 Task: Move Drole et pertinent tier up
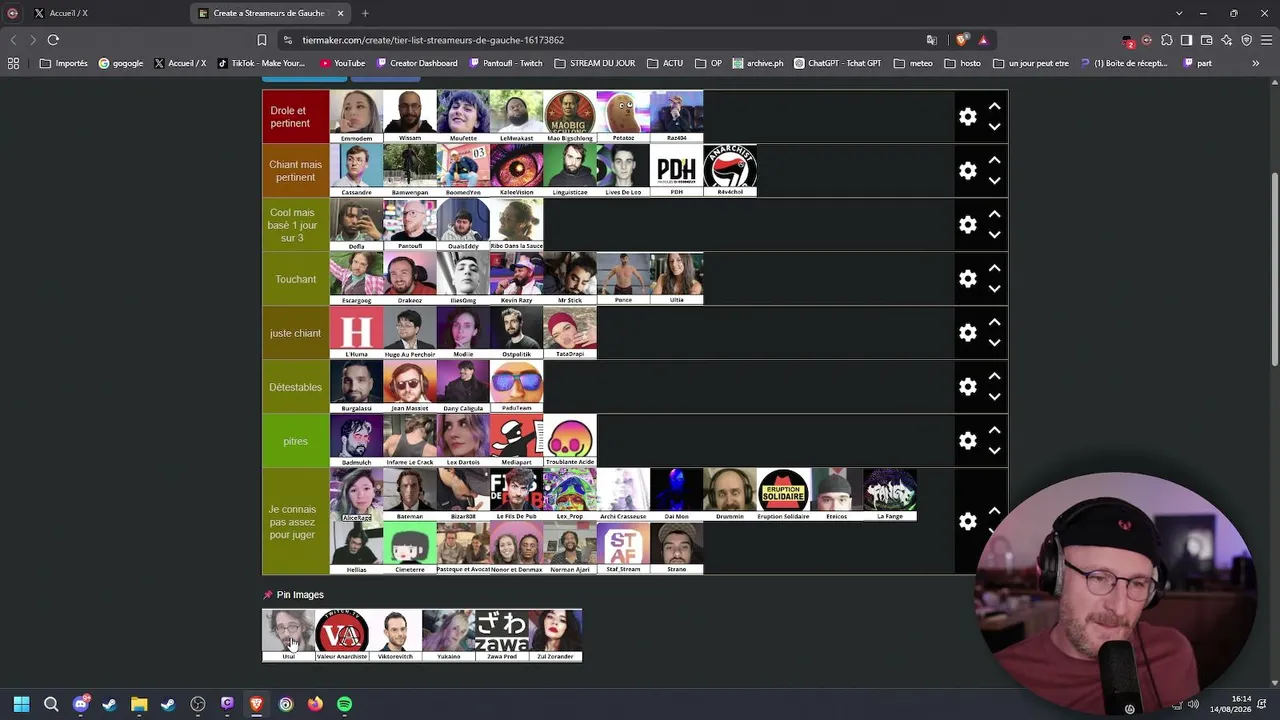click(994, 106)
